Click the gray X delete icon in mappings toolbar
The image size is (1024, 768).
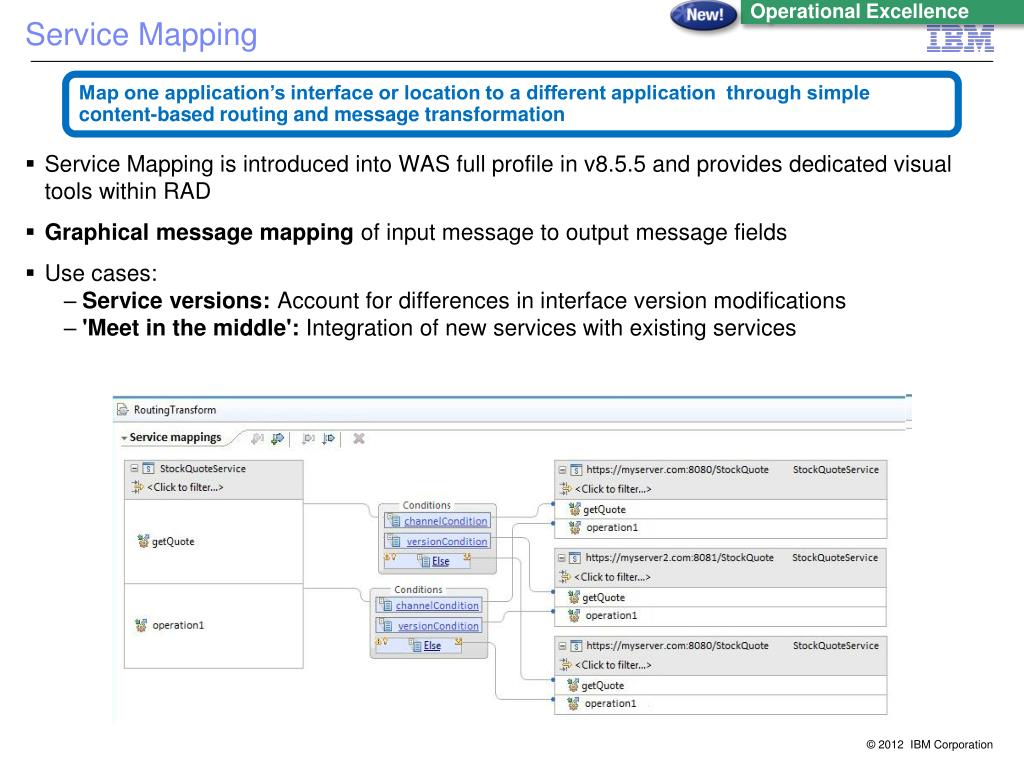[359, 438]
